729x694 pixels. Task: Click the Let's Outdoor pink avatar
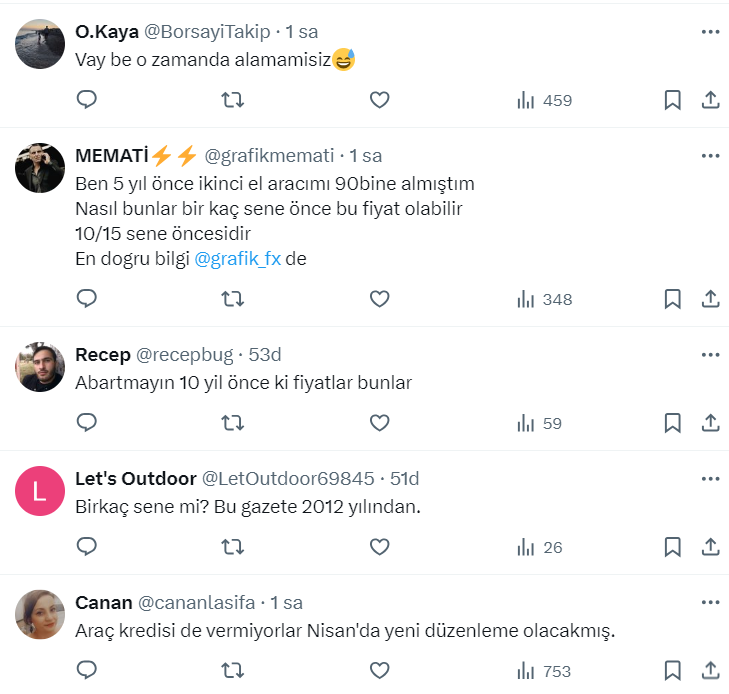pyautogui.click(x=40, y=492)
